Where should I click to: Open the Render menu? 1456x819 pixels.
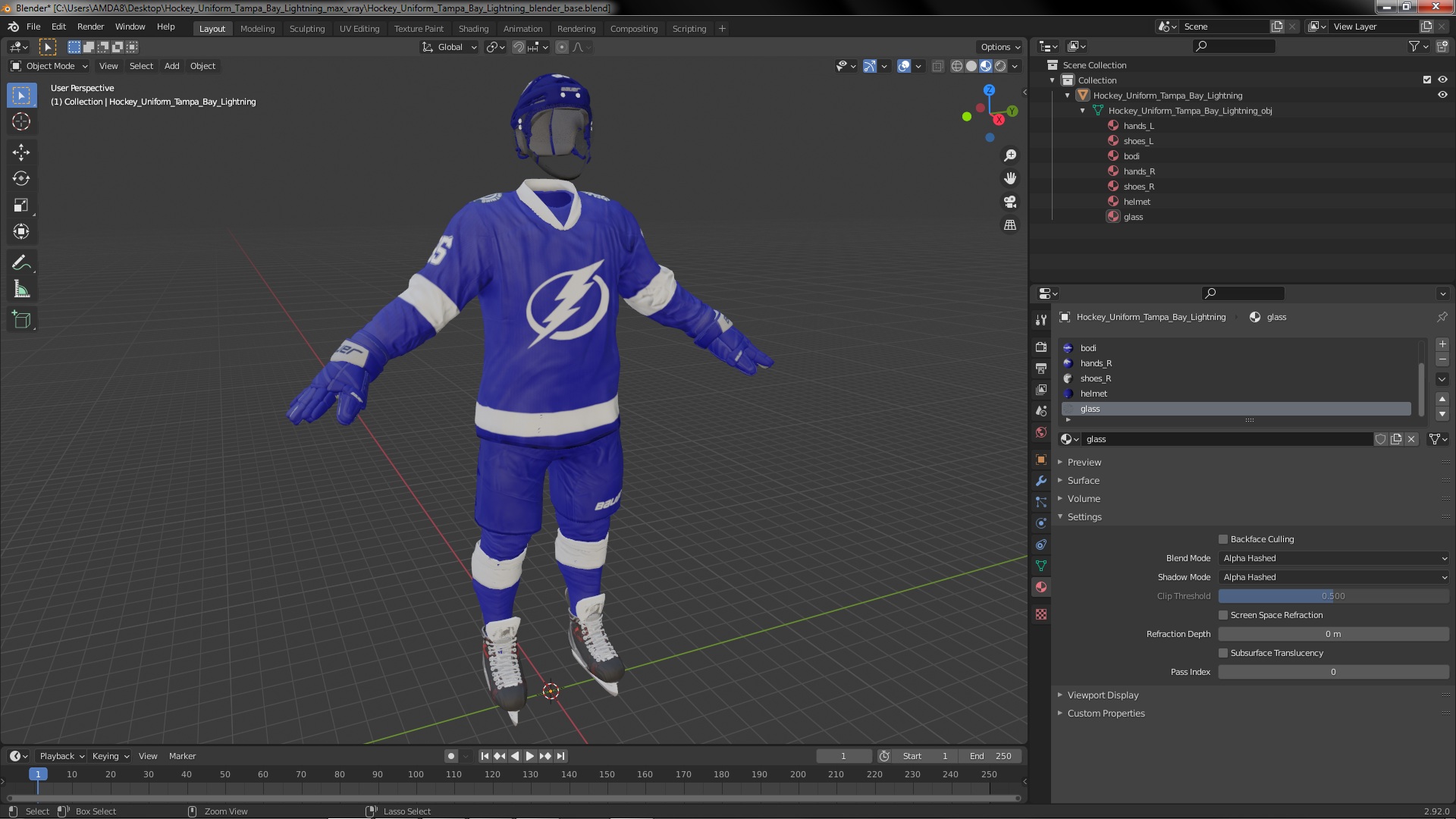90,27
